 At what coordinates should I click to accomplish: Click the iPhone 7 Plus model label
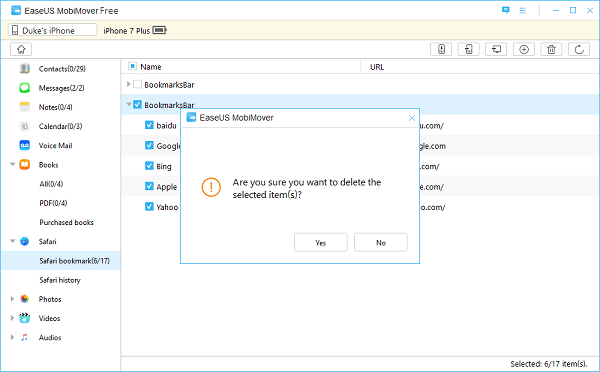click(x=127, y=31)
